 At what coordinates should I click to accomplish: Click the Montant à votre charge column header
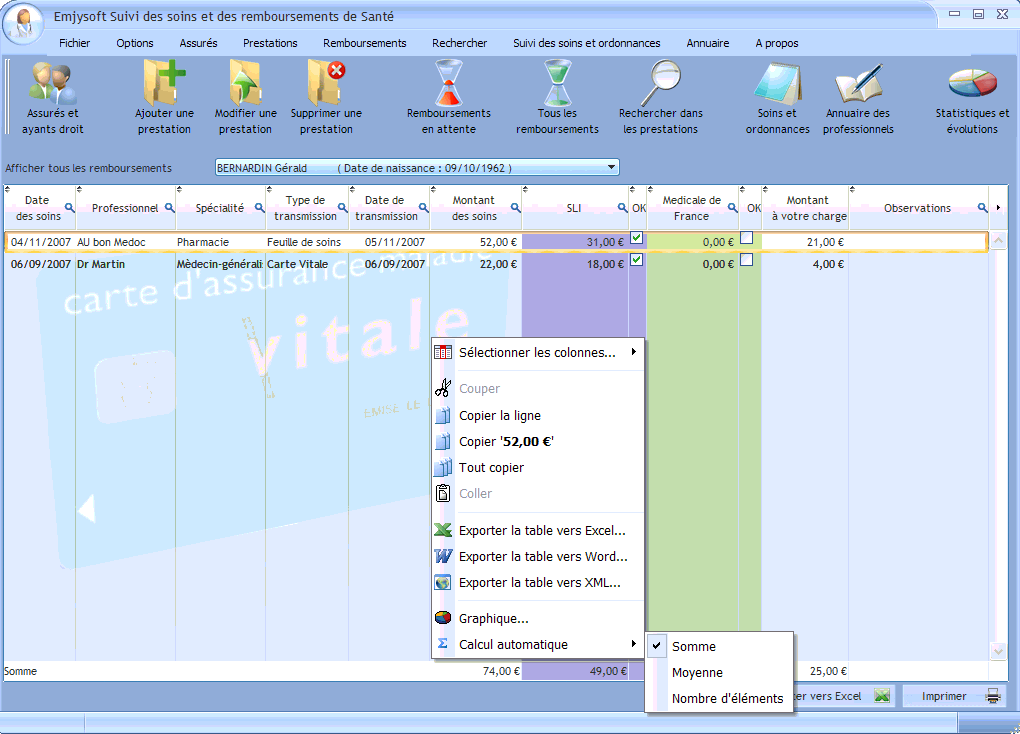[807, 208]
